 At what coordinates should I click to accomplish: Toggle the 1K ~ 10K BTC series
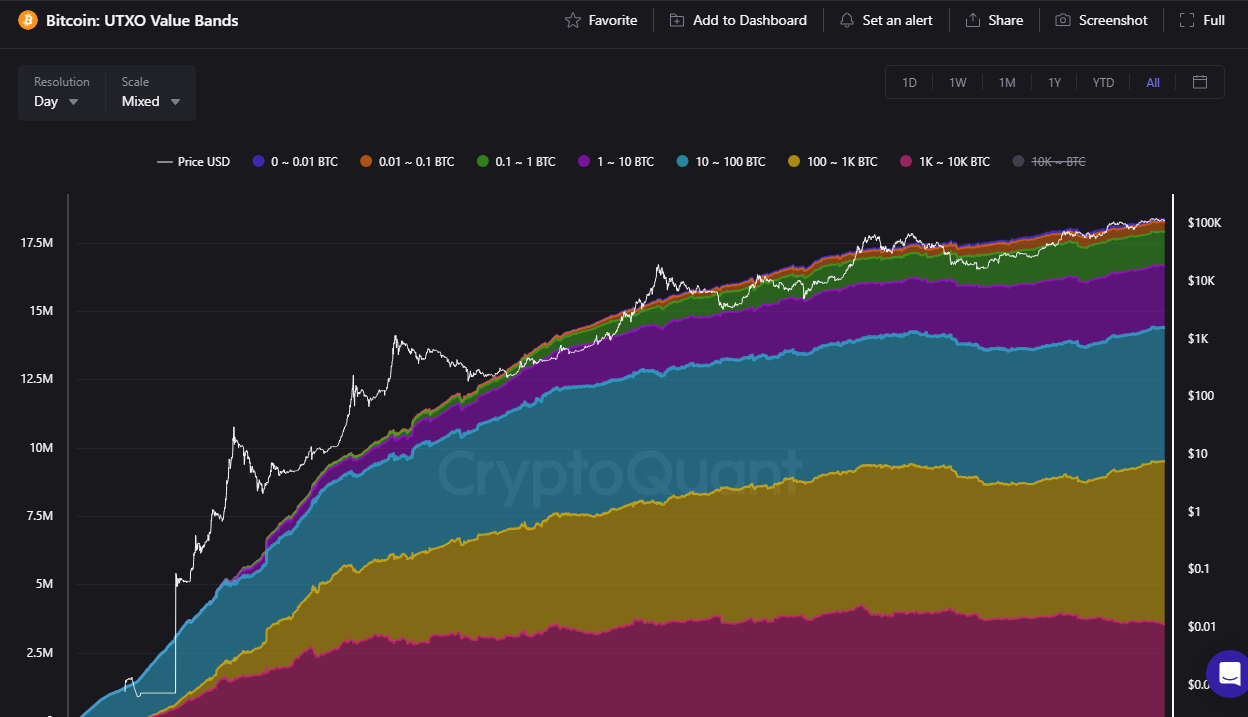coord(945,161)
